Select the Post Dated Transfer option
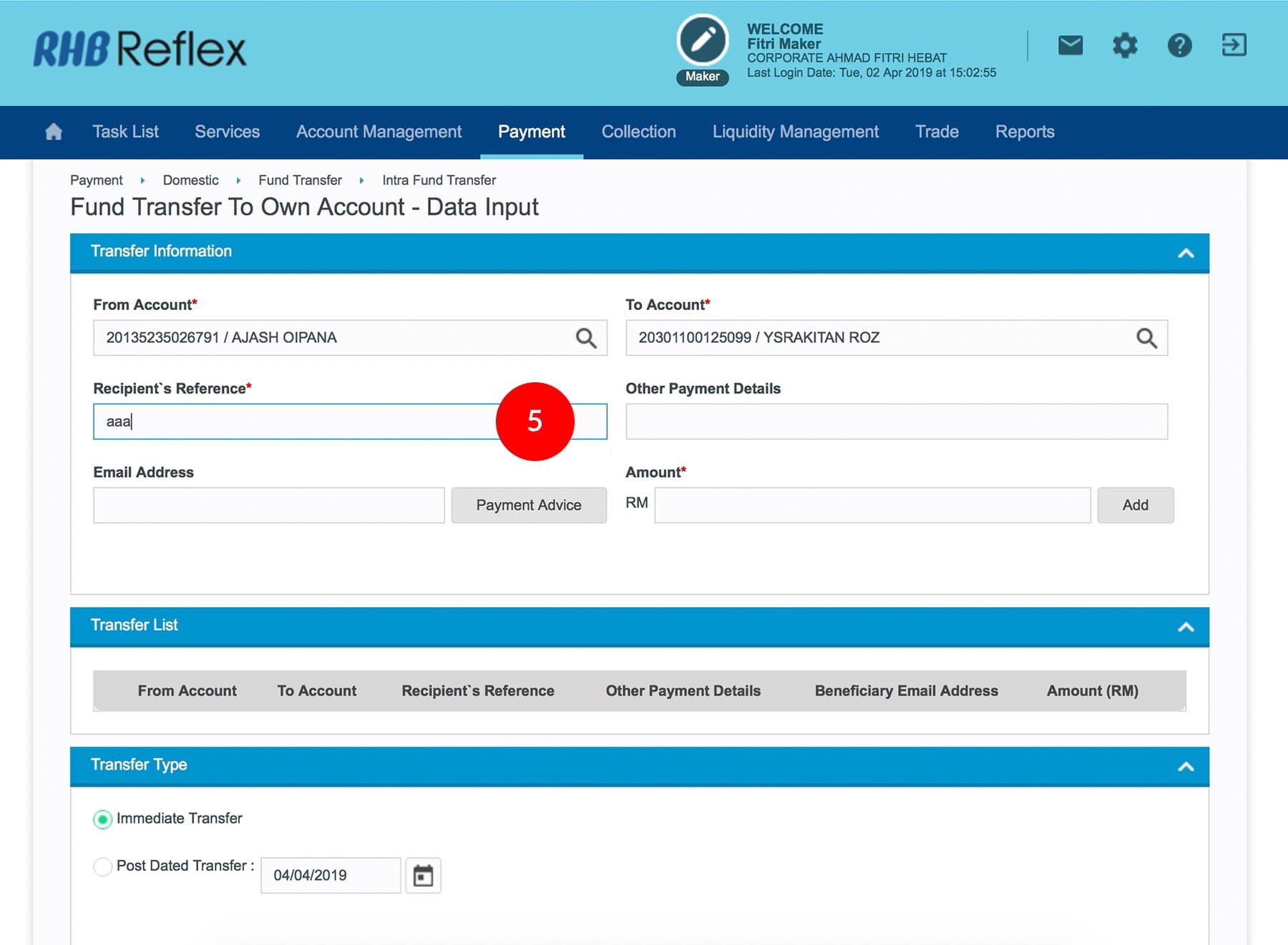The width and height of the screenshot is (1288, 945). click(x=103, y=866)
